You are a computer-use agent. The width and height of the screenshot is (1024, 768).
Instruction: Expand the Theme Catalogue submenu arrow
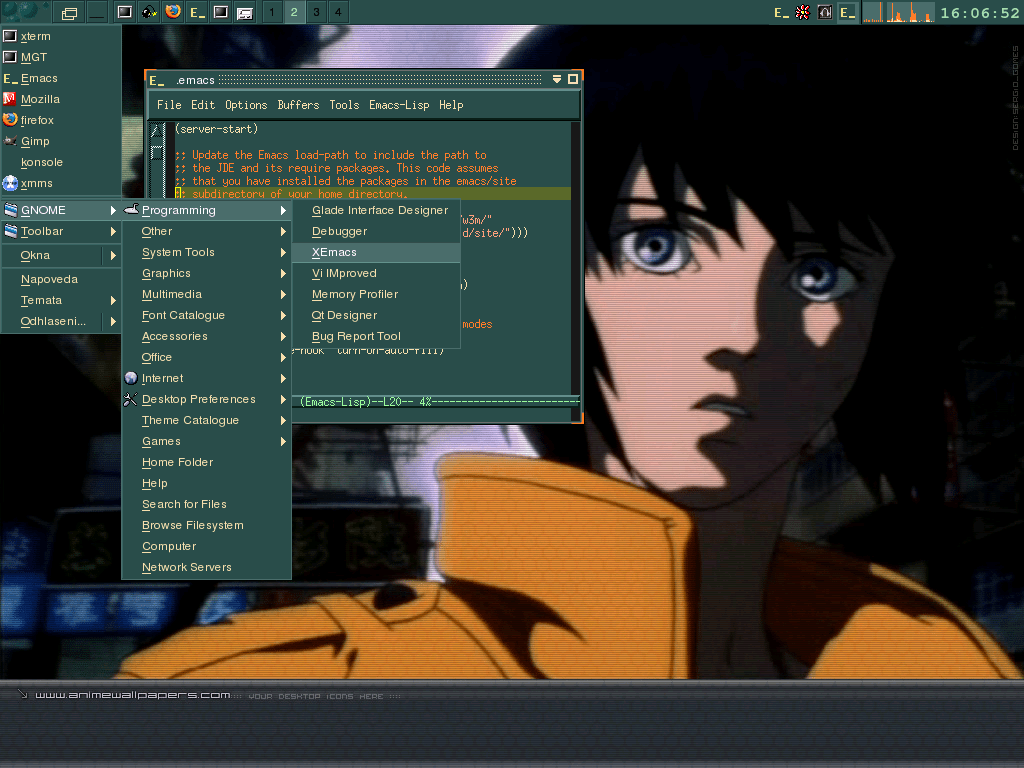tap(283, 420)
